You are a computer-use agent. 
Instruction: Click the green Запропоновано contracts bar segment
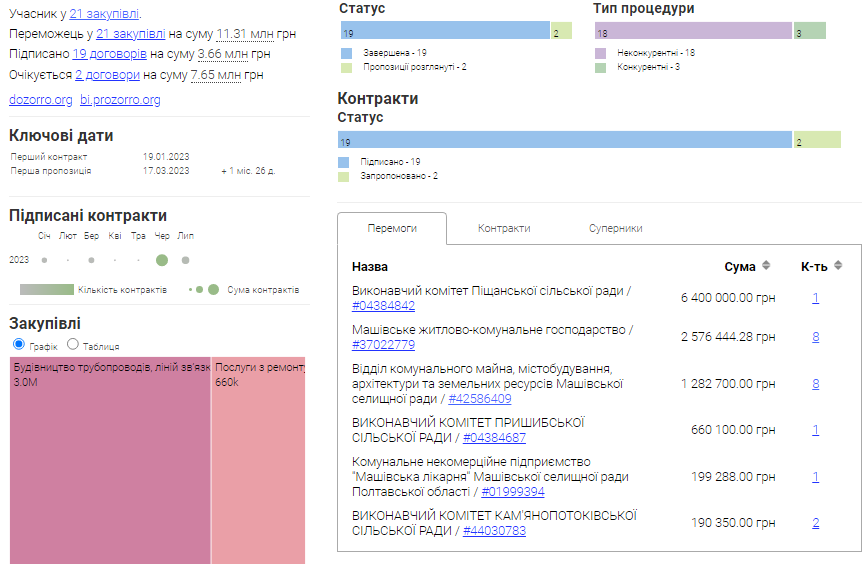point(817,140)
